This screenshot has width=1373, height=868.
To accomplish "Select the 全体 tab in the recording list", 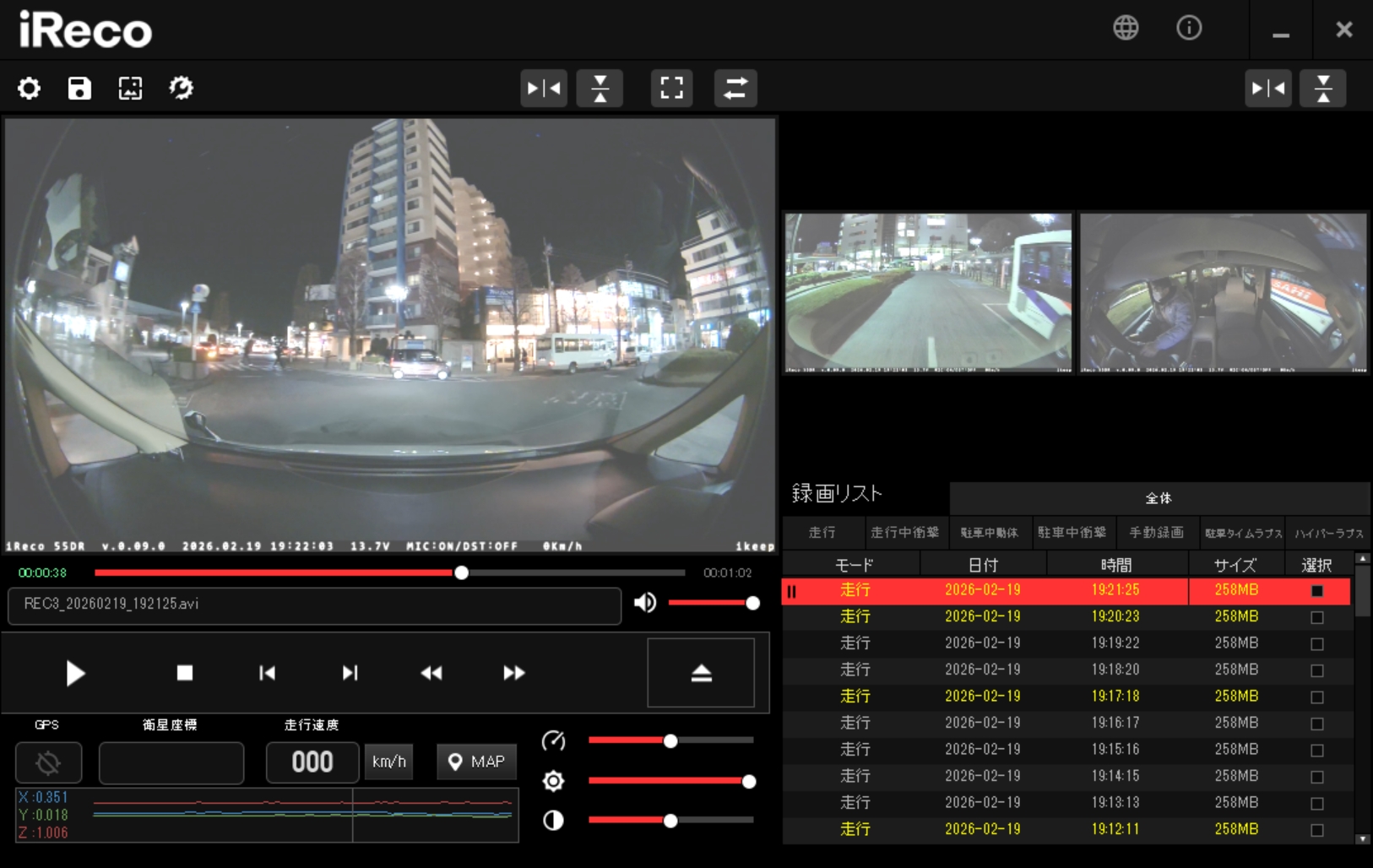I will click(x=1158, y=498).
